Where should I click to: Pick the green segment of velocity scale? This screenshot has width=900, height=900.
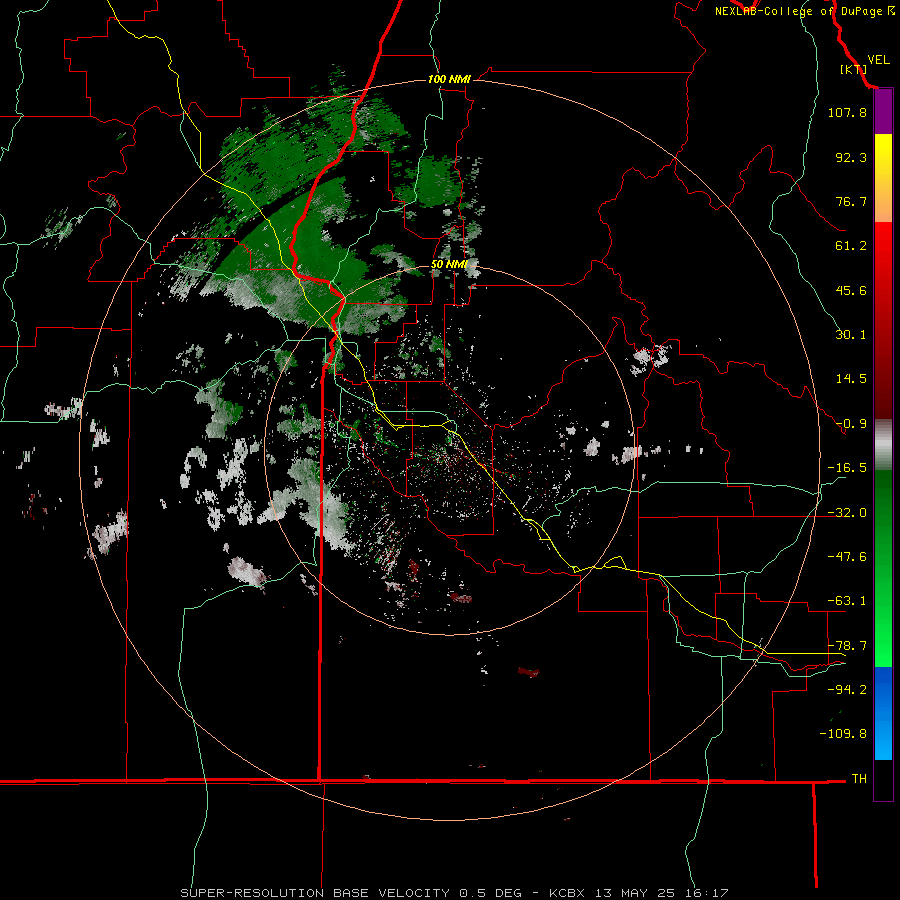[883, 568]
